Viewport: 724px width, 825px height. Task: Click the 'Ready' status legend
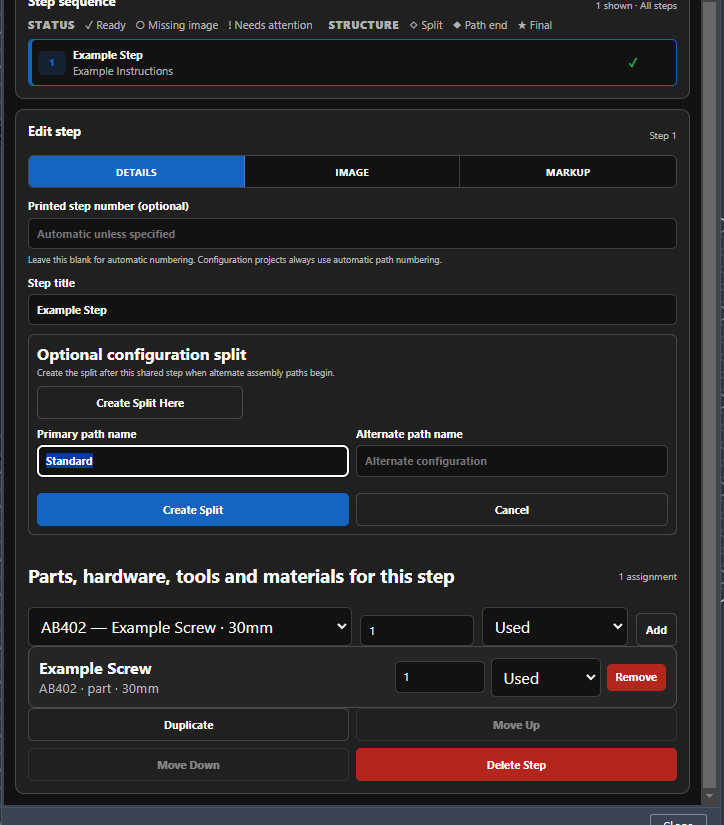105,25
